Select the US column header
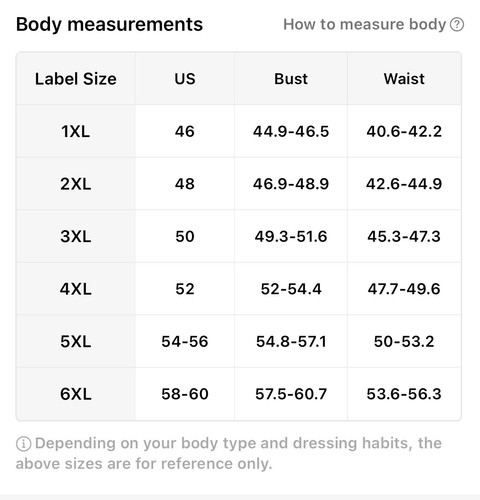The height and width of the screenshot is (500, 480). coord(185,79)
